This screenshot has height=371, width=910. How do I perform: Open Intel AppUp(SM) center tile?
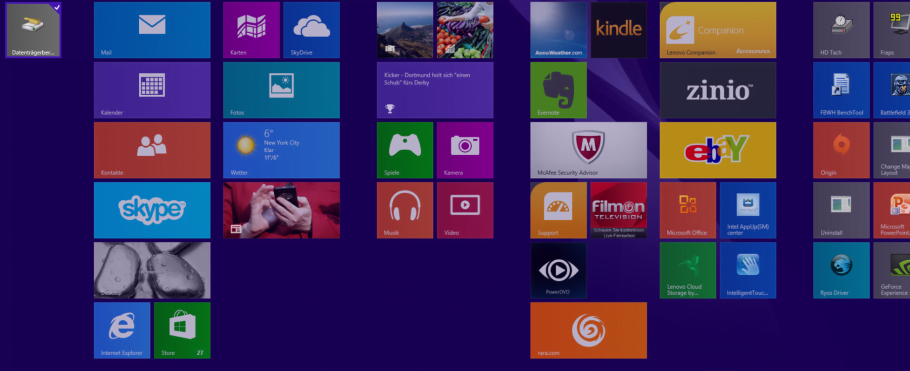click(748, 210)
